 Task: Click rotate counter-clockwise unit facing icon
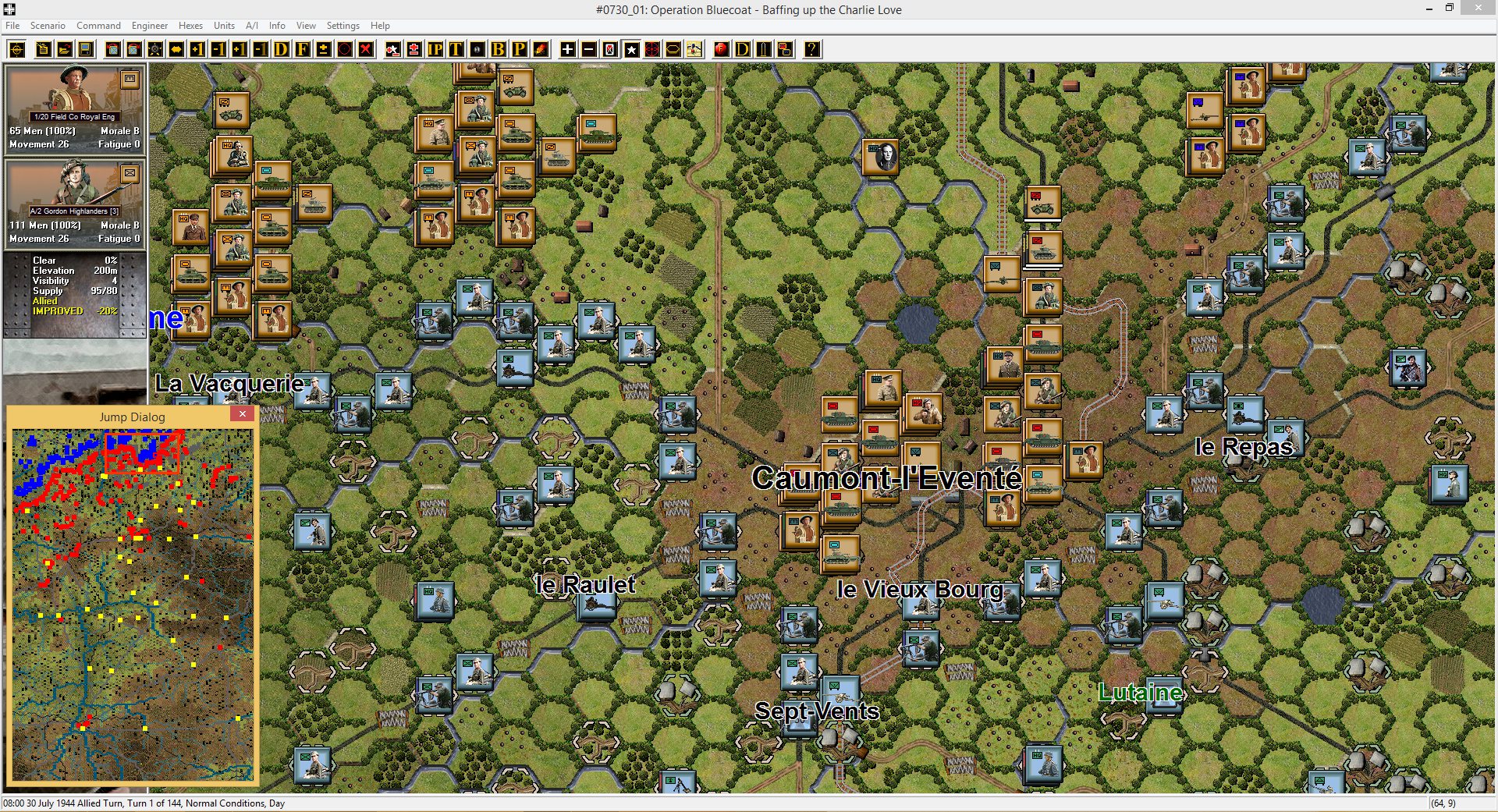[x=113, y=50]
